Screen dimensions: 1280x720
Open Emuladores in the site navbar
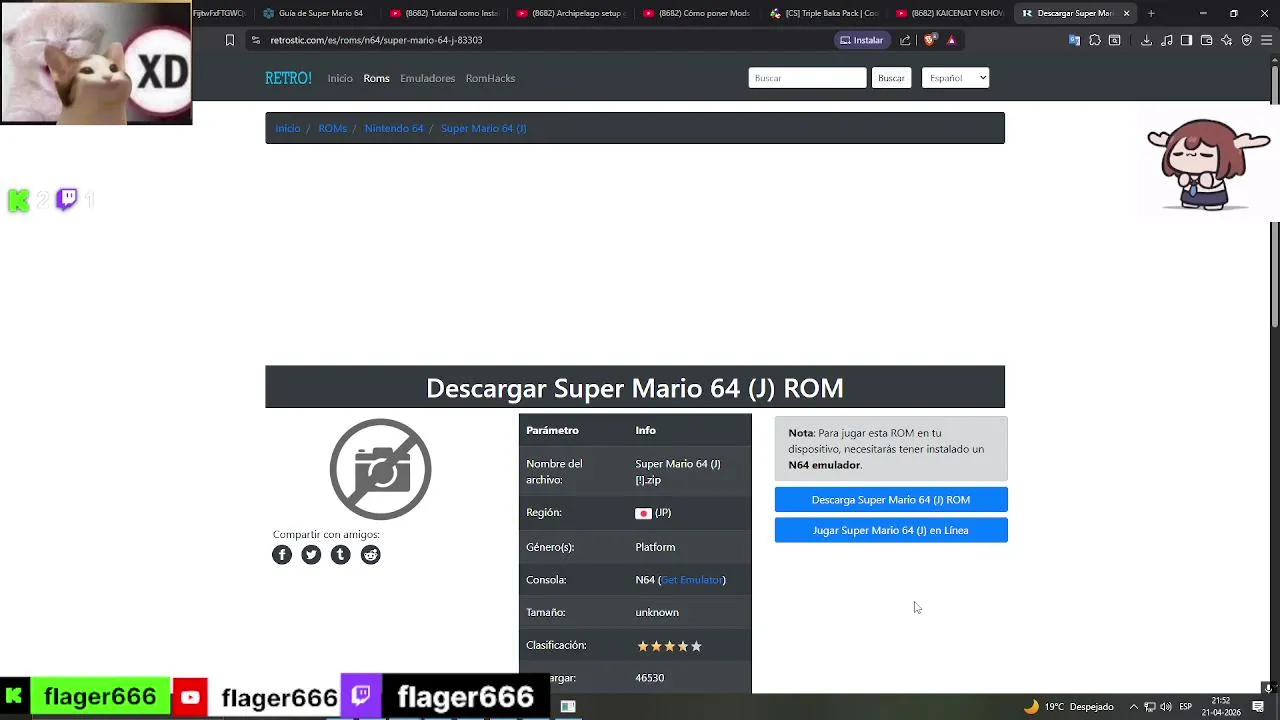tap(427, 78)
